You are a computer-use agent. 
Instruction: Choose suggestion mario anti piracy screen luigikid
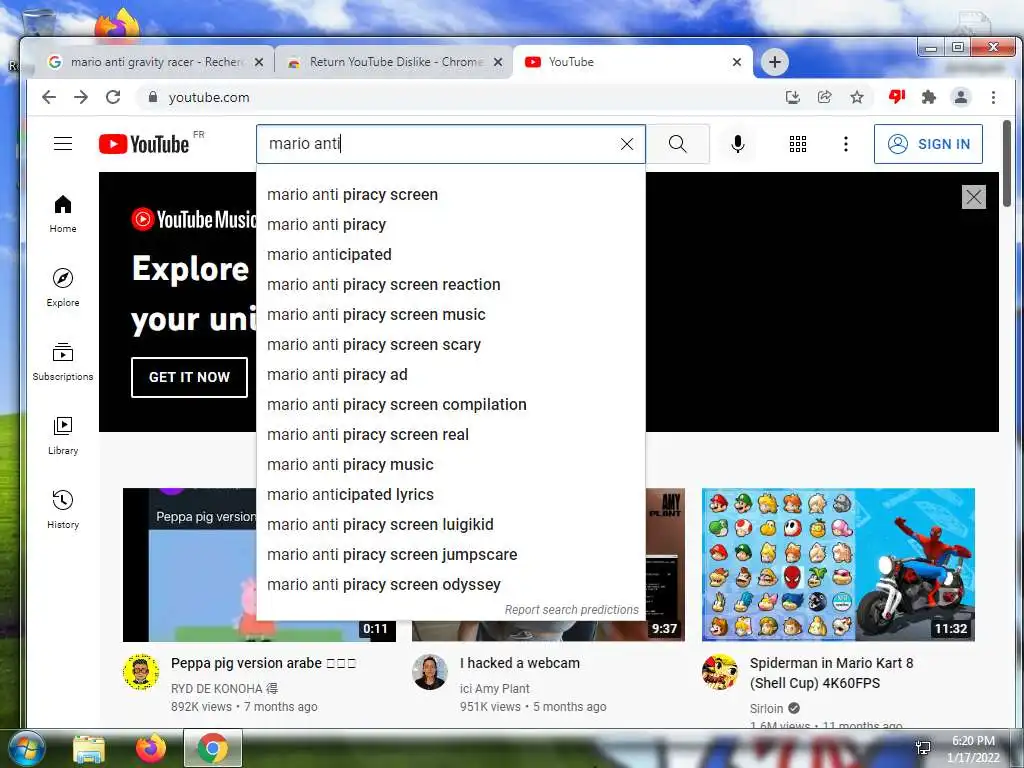point(451,525)
